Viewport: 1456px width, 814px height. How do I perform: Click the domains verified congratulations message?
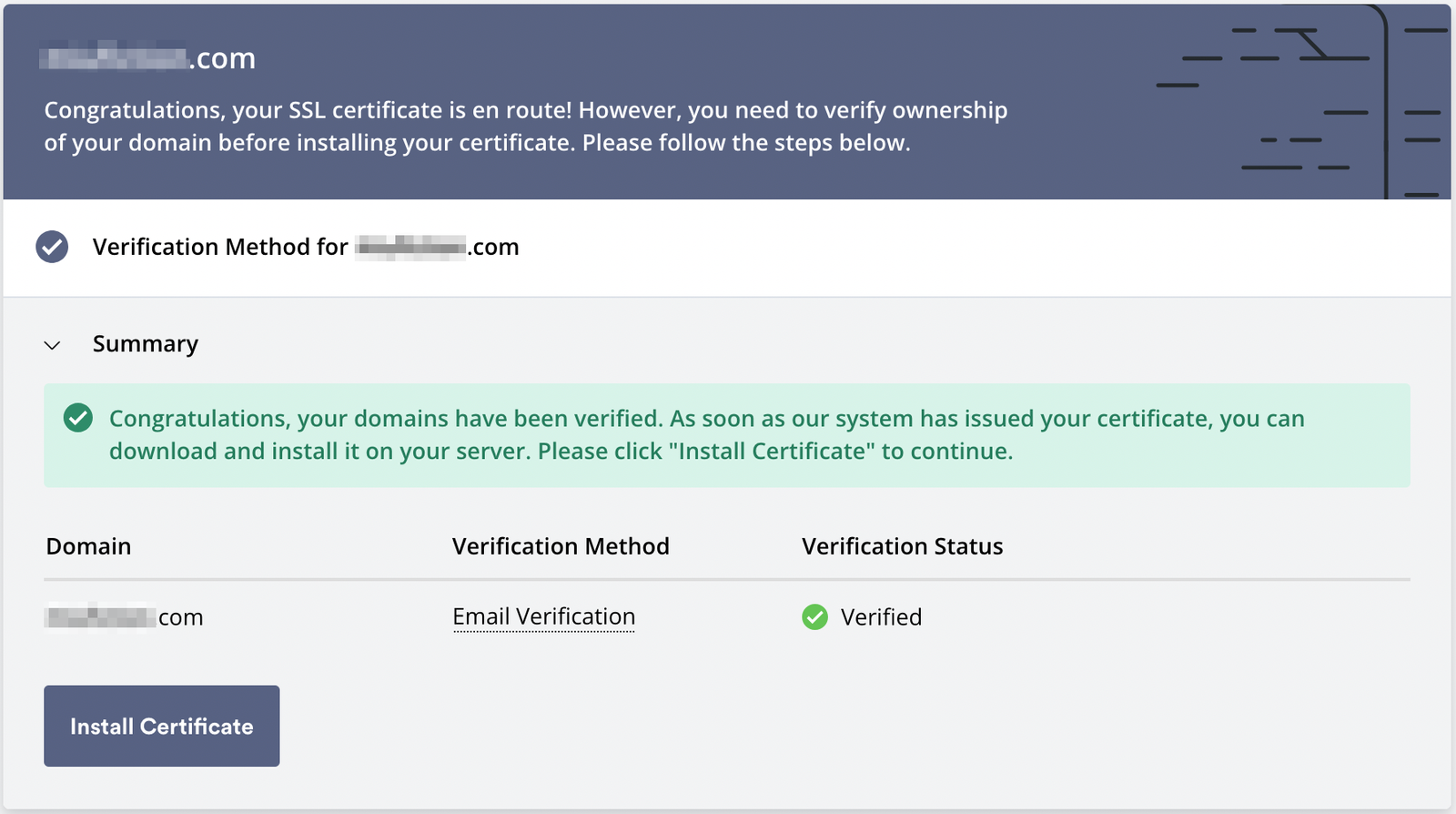[x=706, y=419]
